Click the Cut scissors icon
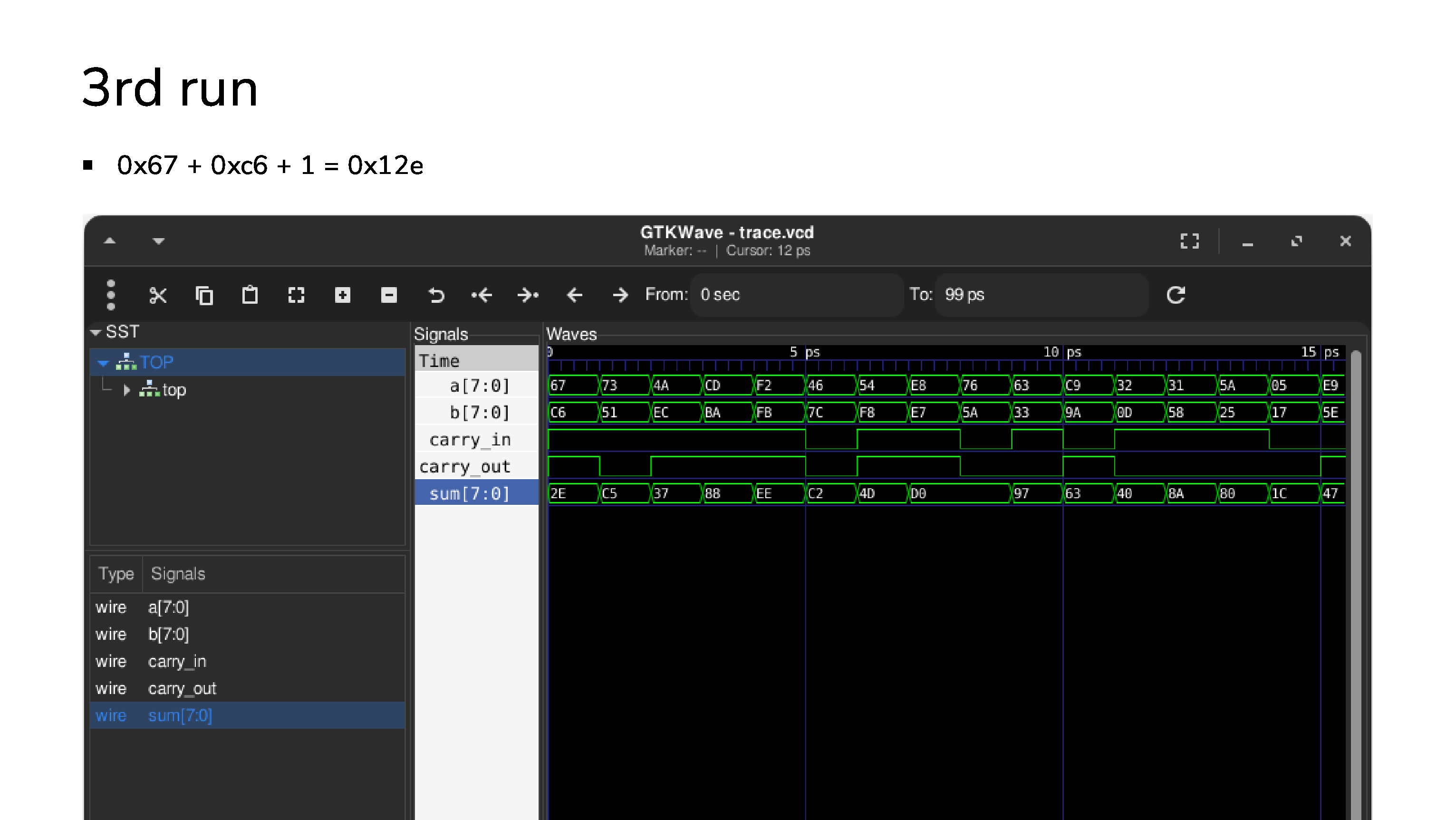 (158, 295)
